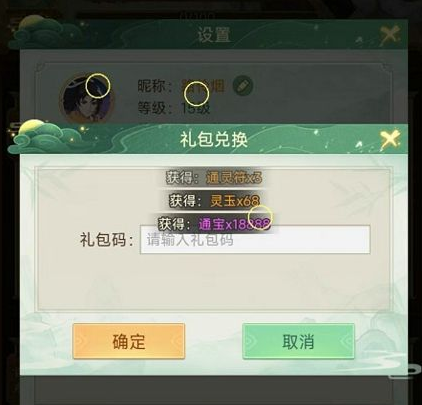Image resolution: width=422 pixels, height=405 pixels.
Task: Tap the cloud ornament on 设置 header
Action: (45, 33)
